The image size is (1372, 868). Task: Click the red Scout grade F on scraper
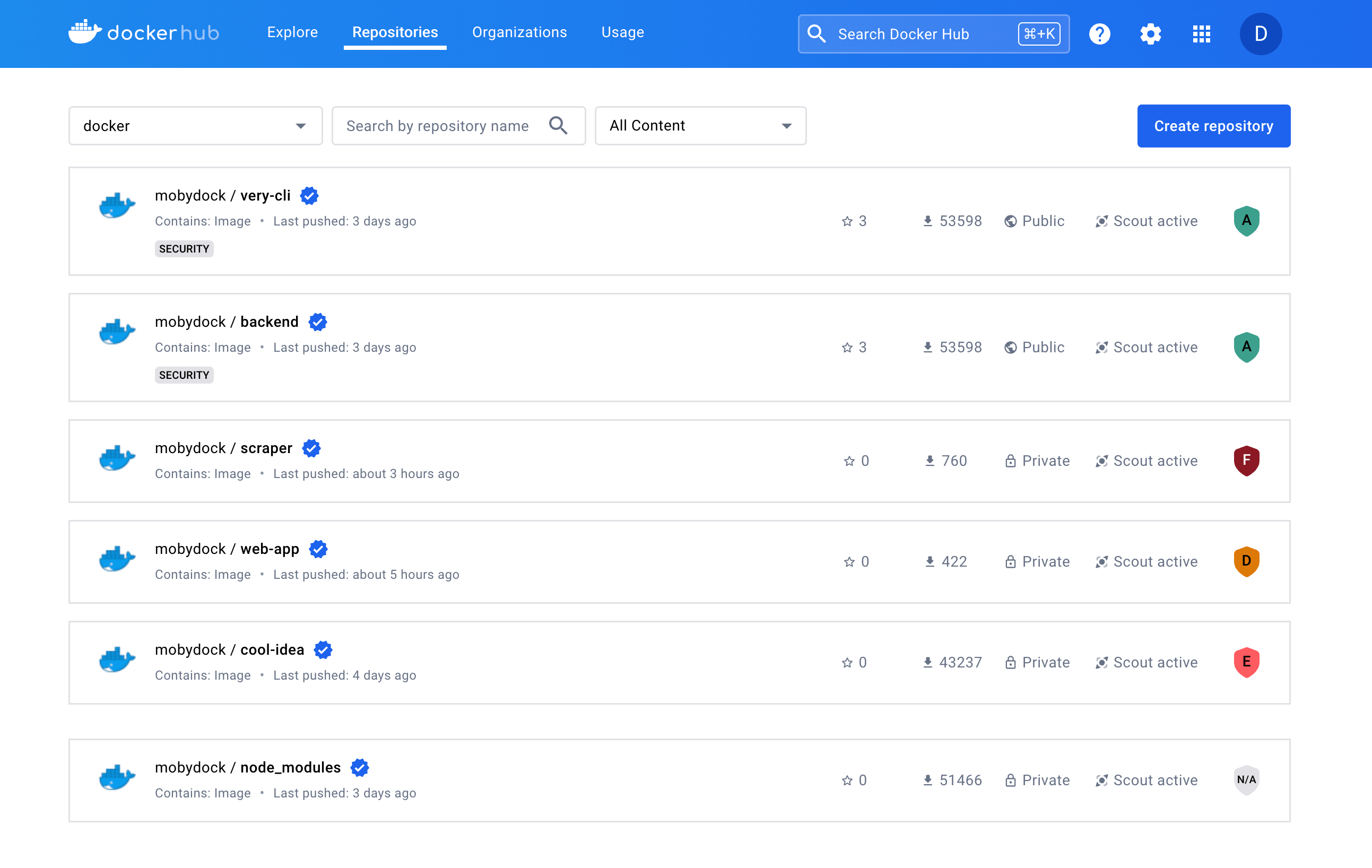tap(1246, 461)
